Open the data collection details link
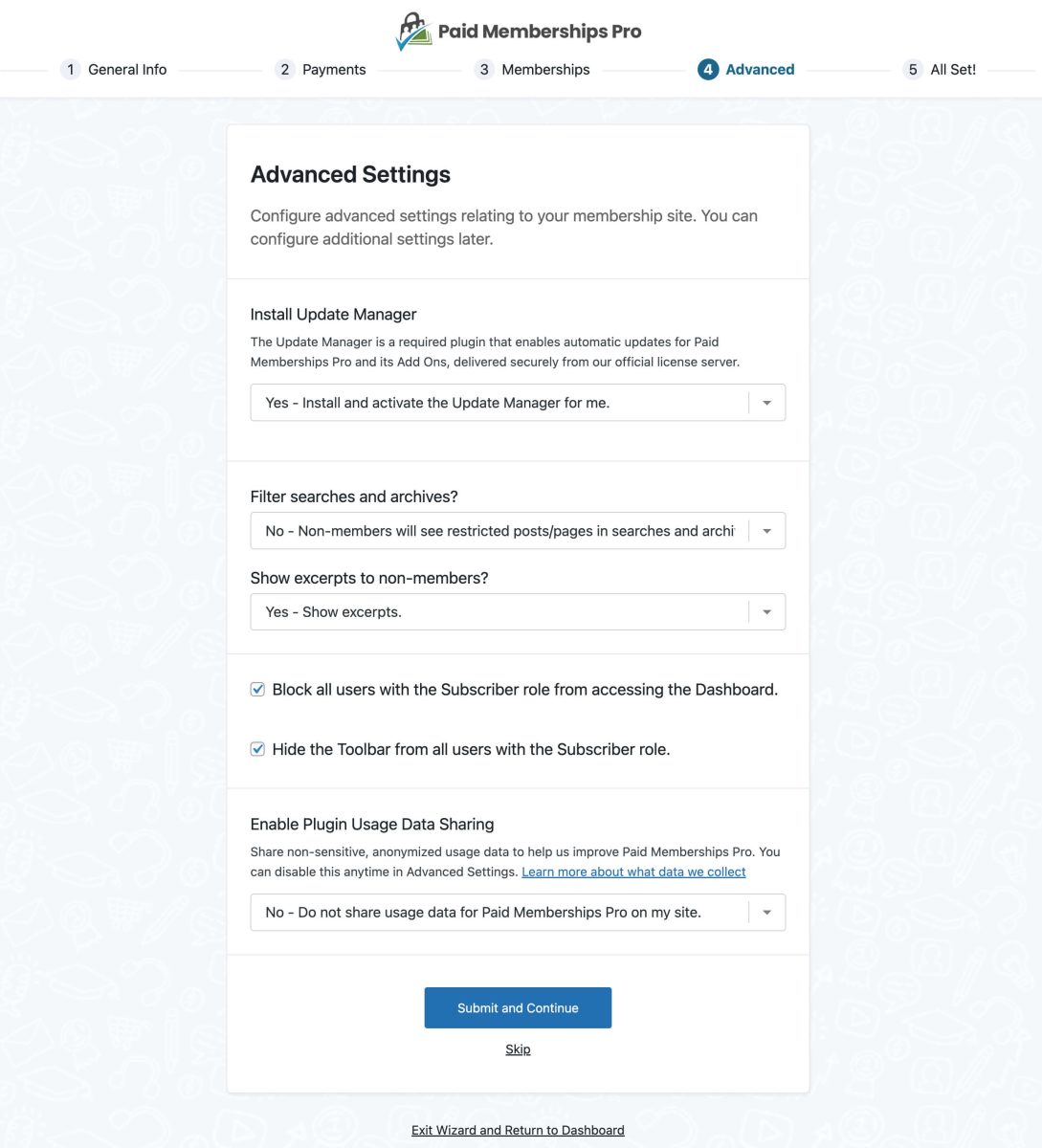 (632, 872)
